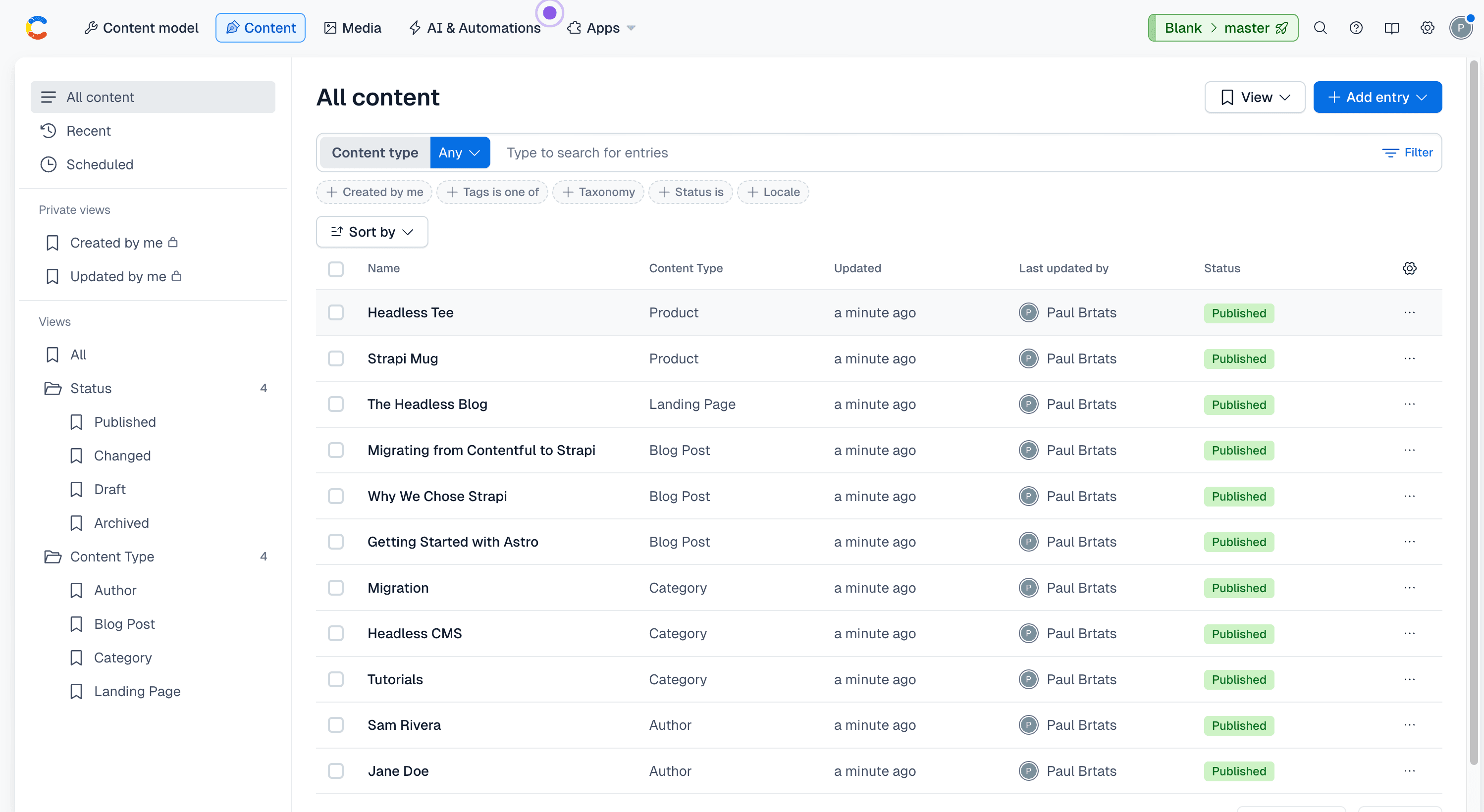Open the search magnifier icon
This screenshot has height=812, width=1484.
pos(1321,28)
